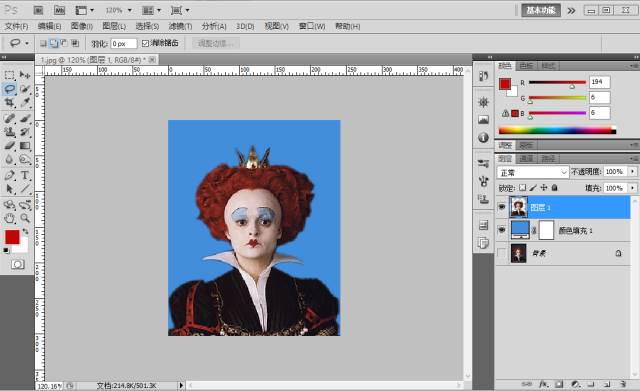Select the Path Selection tool
This screenshot has height=391, width=640.
coord(9,189)
